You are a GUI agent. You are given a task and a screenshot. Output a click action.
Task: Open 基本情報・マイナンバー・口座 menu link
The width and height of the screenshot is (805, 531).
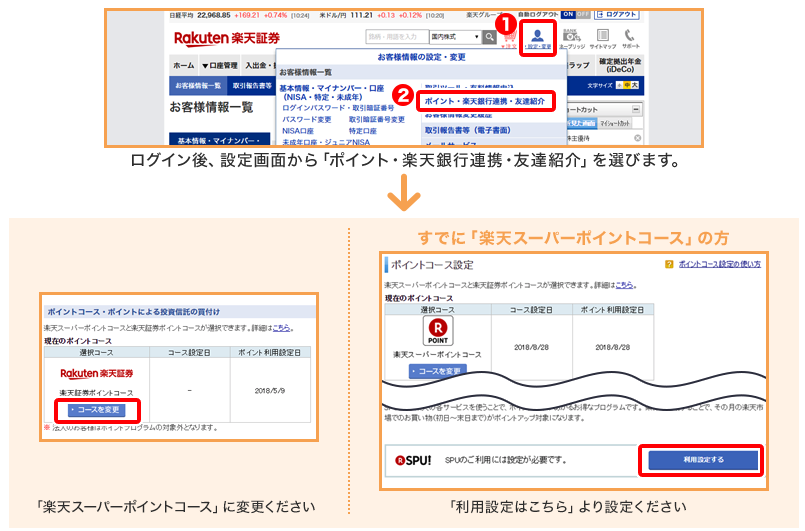[332, 92]
